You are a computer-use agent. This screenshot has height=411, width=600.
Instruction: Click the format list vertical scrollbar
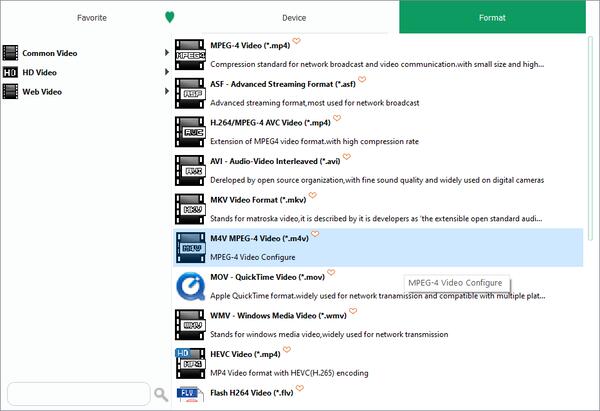590,140
